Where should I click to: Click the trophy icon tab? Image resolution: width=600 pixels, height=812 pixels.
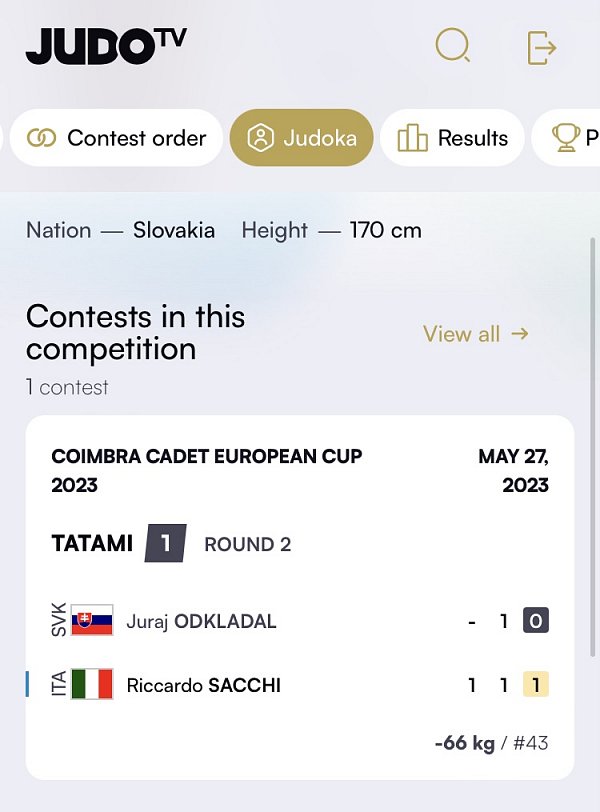point(566,138)
